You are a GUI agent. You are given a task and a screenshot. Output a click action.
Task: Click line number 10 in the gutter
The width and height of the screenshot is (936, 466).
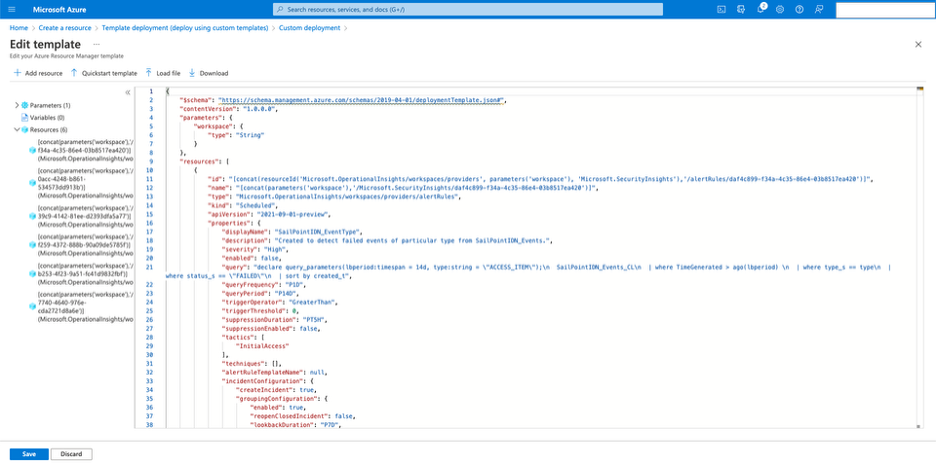click(150, 170)
